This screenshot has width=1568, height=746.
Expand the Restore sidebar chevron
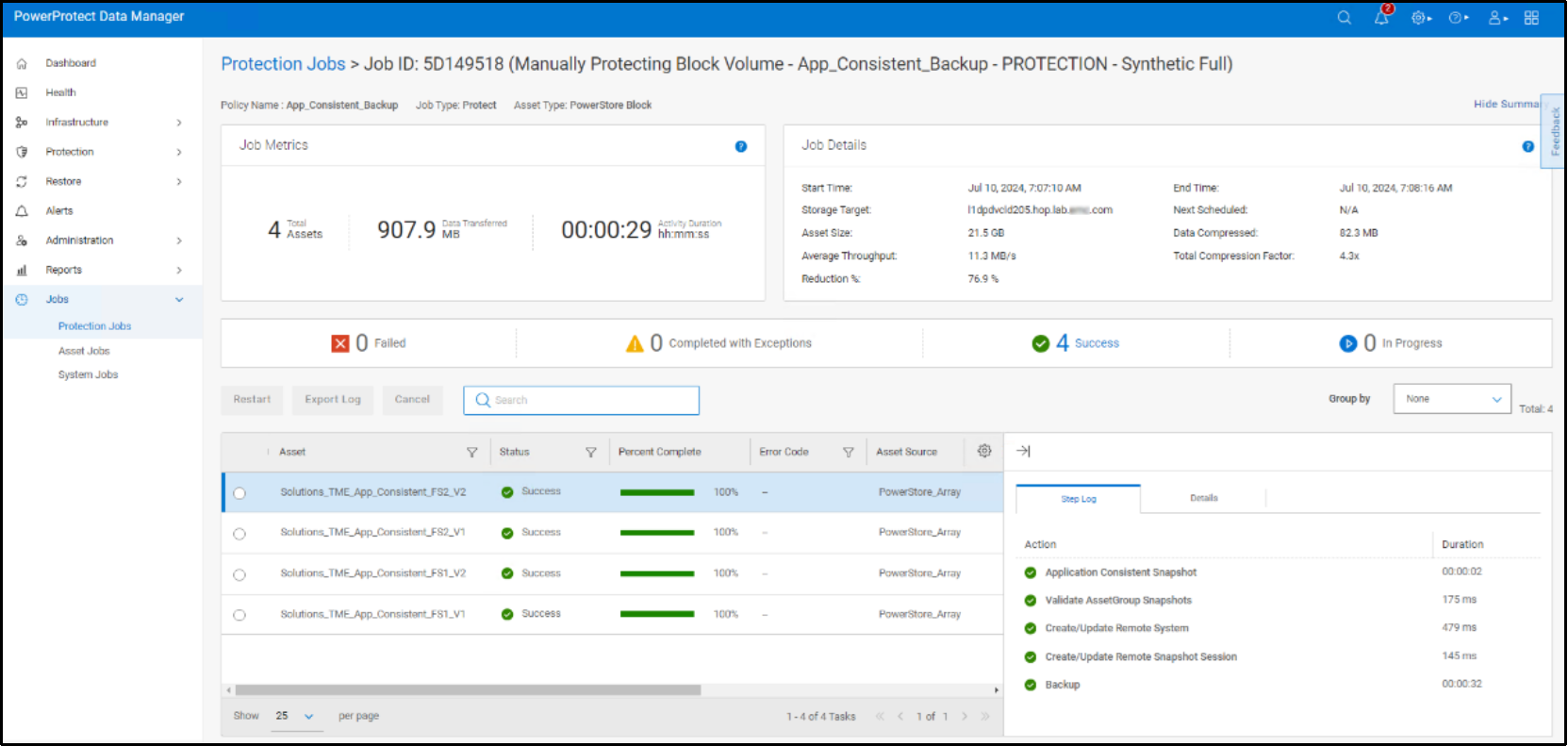[179, 181]
